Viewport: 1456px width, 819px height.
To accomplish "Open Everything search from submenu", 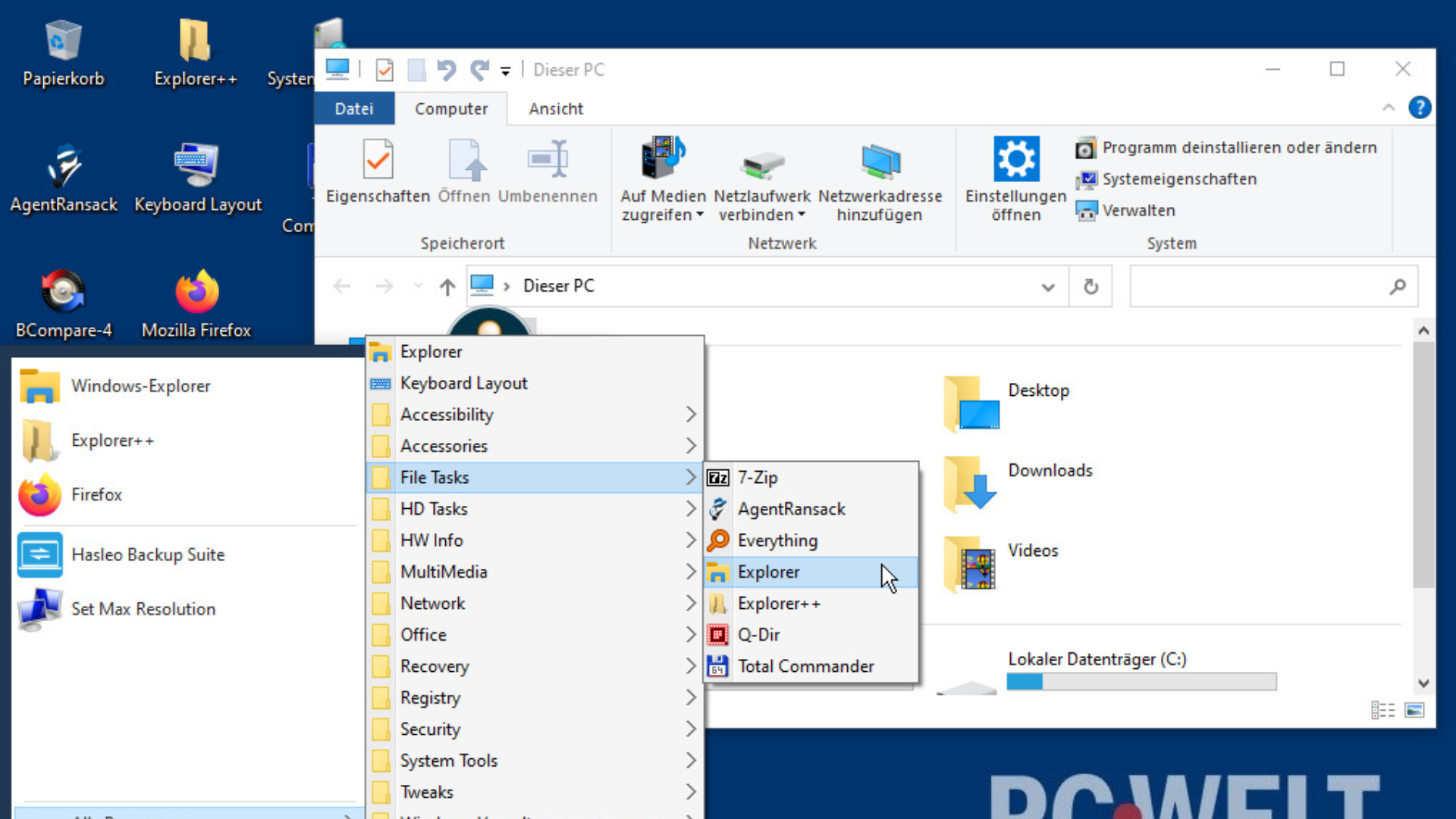I will (777, 541).
